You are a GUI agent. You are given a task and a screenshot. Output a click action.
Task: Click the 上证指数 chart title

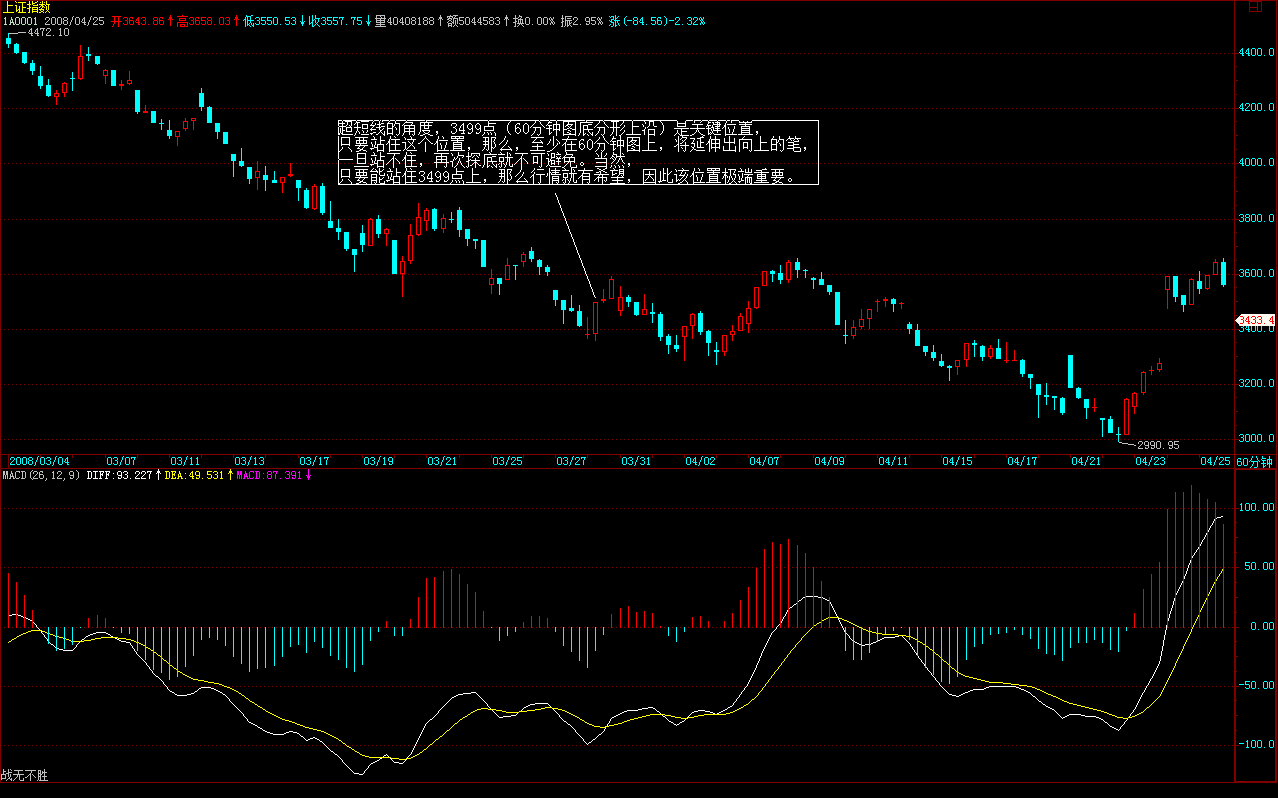pyautogui.click(x=26, y=7)
